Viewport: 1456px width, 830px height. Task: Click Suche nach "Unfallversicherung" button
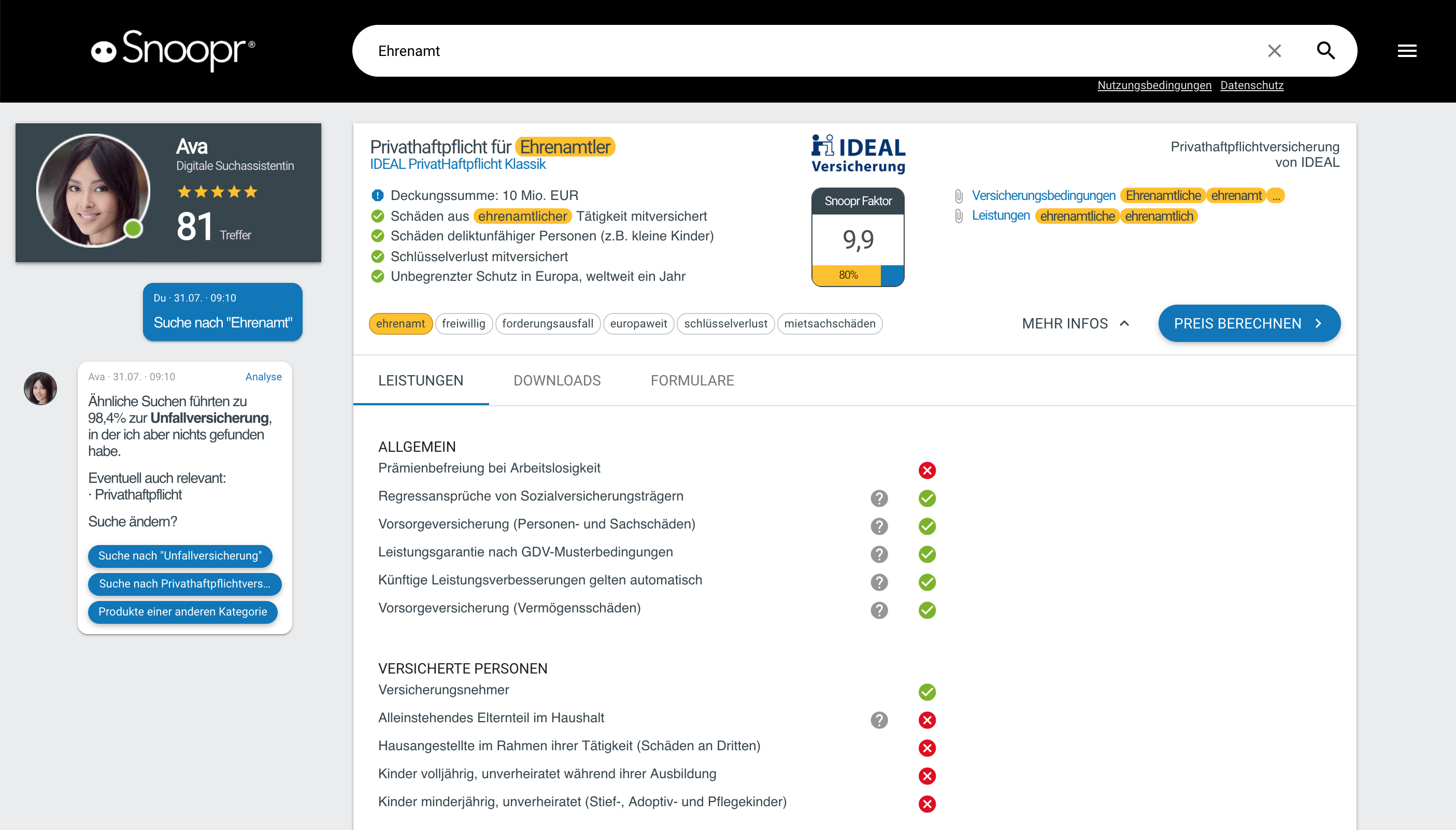(180, 555)
